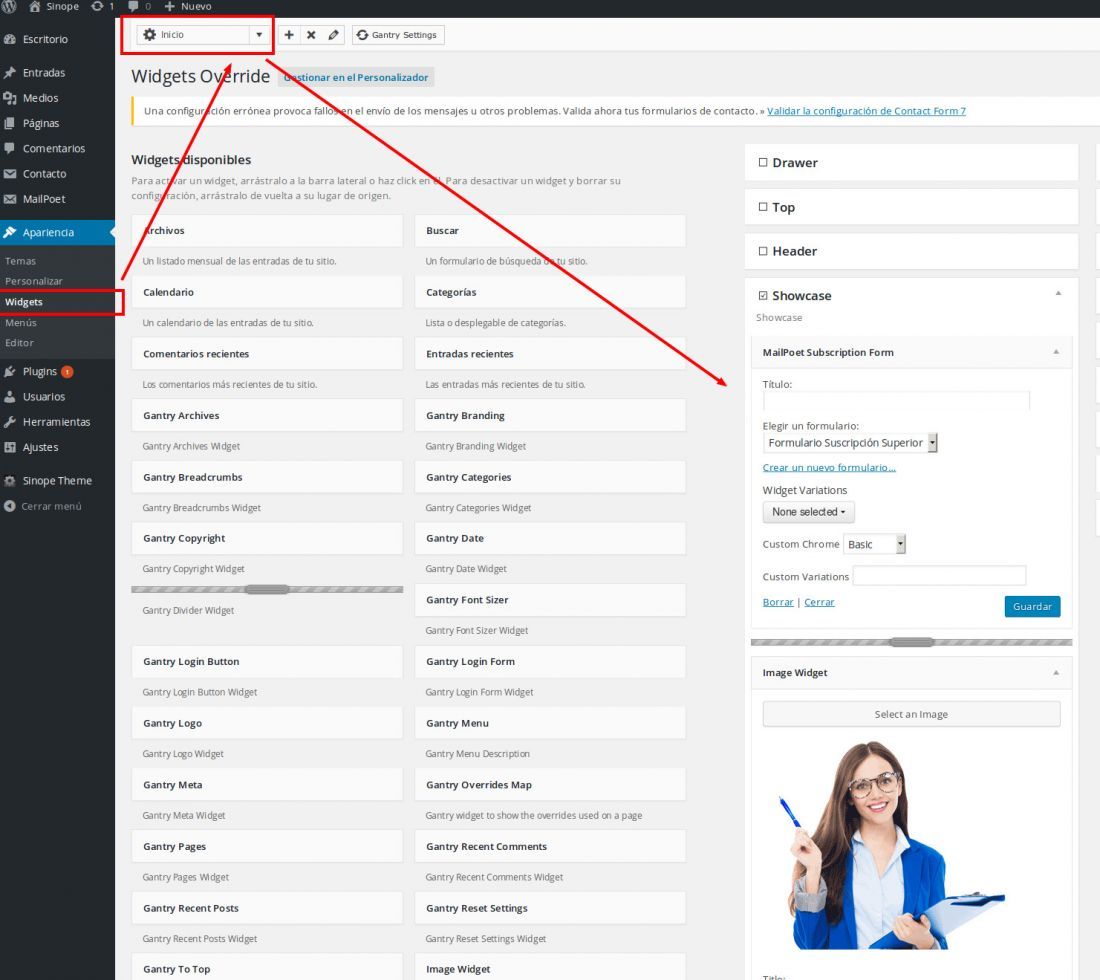
Task: Click the Ajustes settings icon
Action: (x=10, y=448)
